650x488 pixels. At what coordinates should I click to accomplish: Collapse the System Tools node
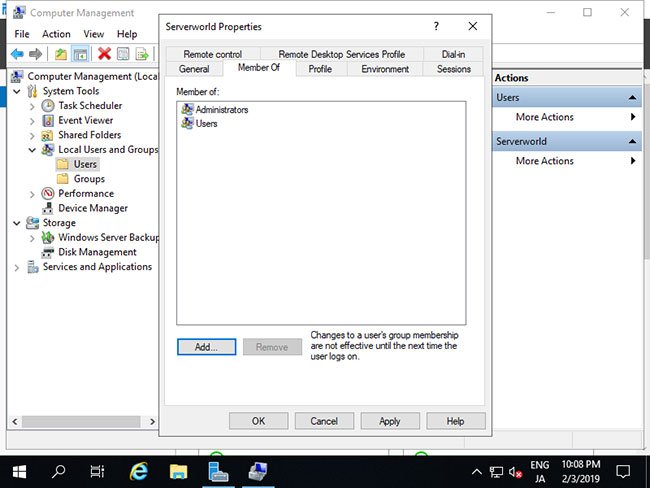click(17, 91)
